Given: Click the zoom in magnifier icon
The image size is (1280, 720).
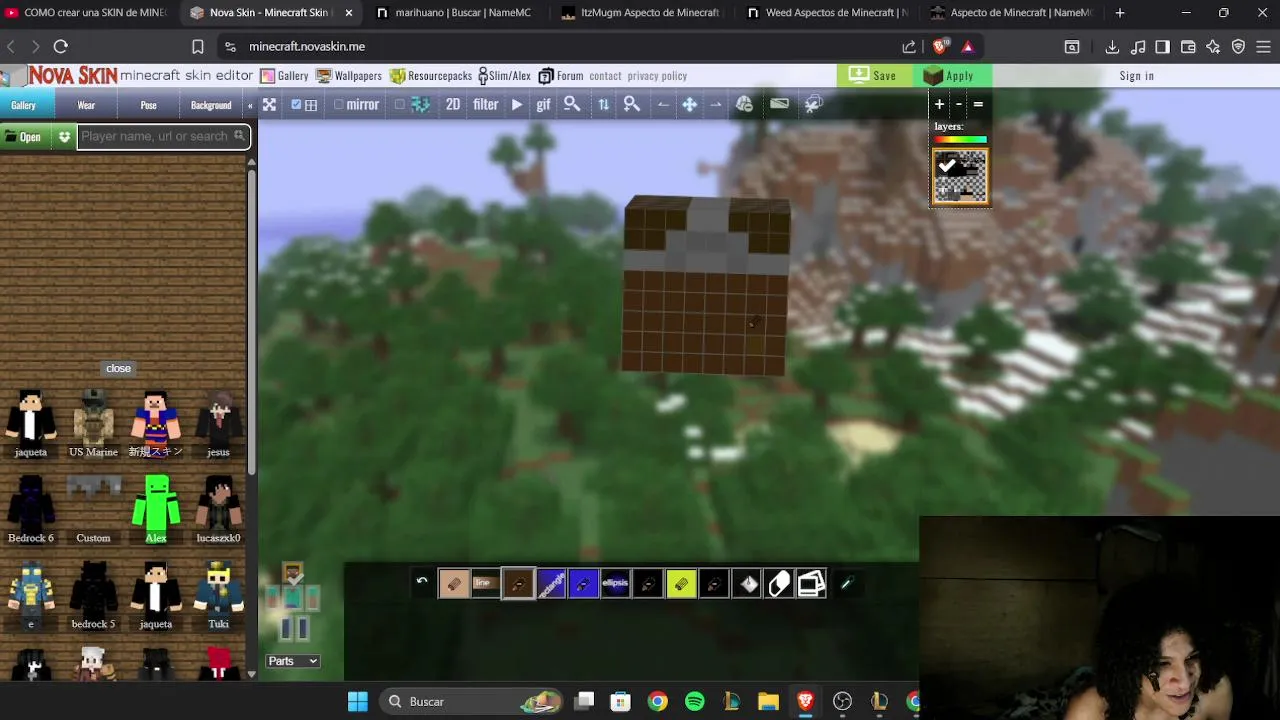Looking at the screenshot, I should [x=632, y=104].
